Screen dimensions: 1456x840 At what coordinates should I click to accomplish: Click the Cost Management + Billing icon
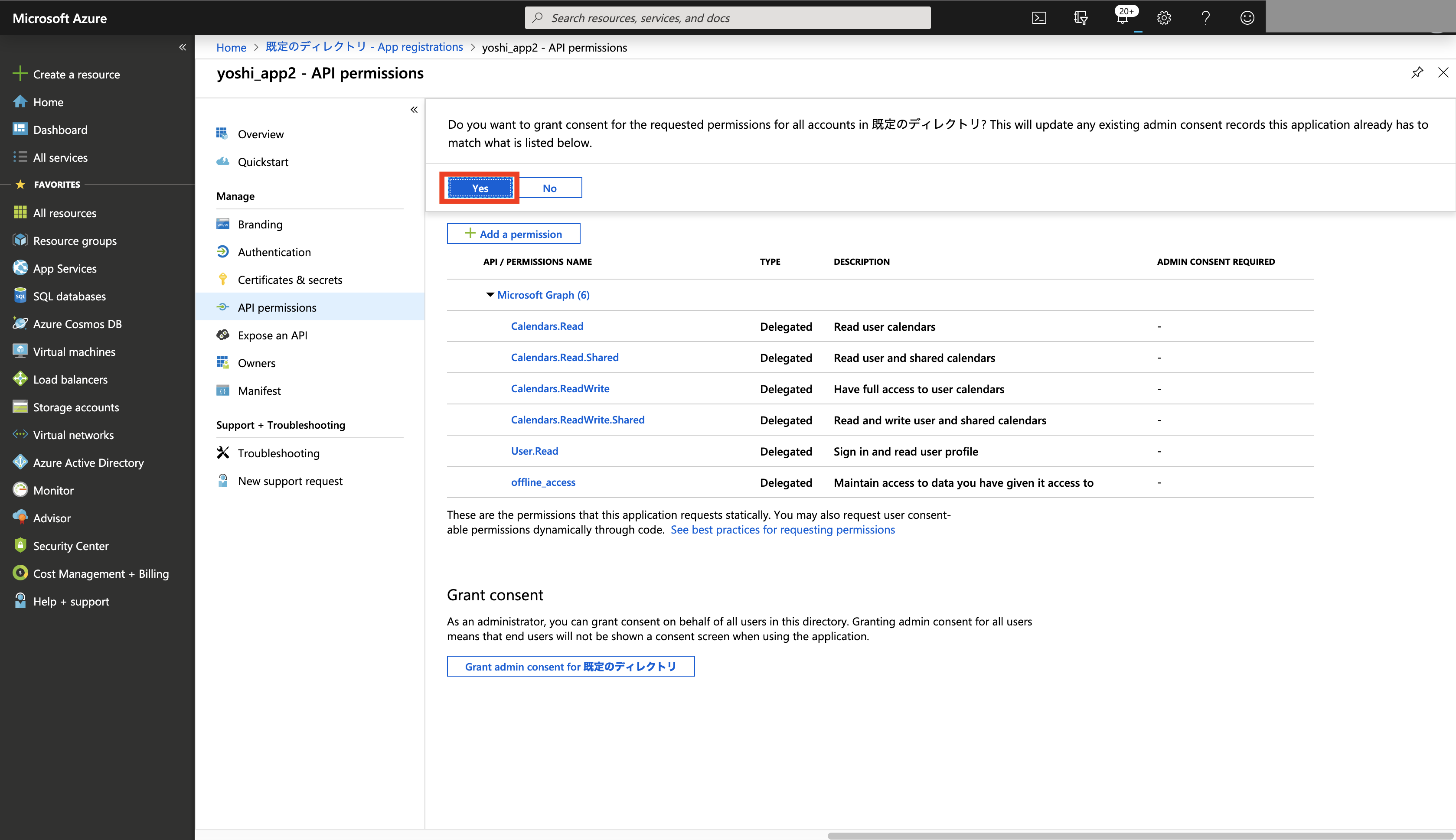(x=20, y=573)
